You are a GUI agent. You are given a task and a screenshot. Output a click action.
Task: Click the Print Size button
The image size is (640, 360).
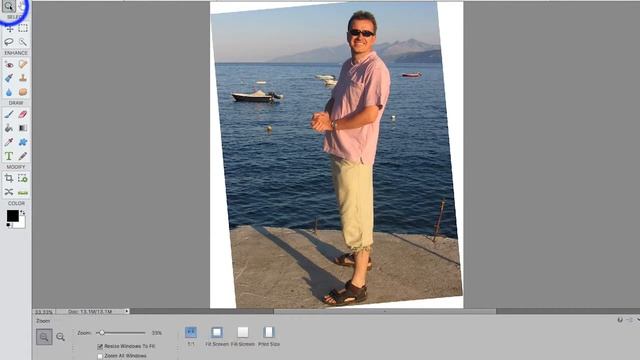[269, 333]
